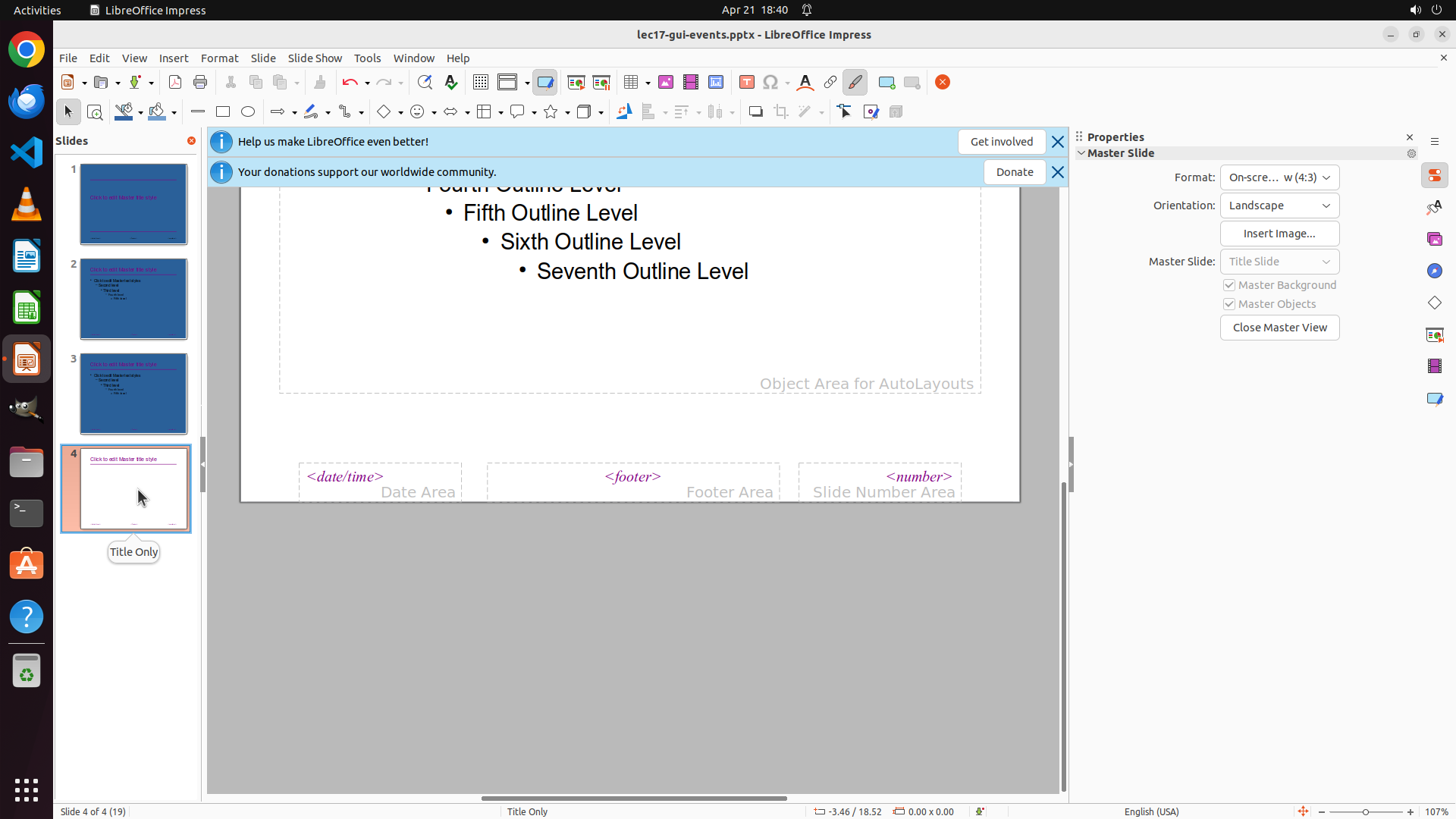Viewport: 1456px width, 819px height.
Task: Open the Gallery sidebar panel
Action: click(1434, 240)
